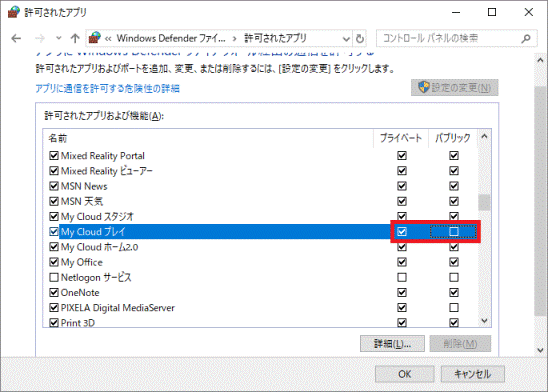Uncheck My Cloud プレイ private checkbox
This screenshot has width=548, height=392.
pyautogui.click(x=402, y=232)
